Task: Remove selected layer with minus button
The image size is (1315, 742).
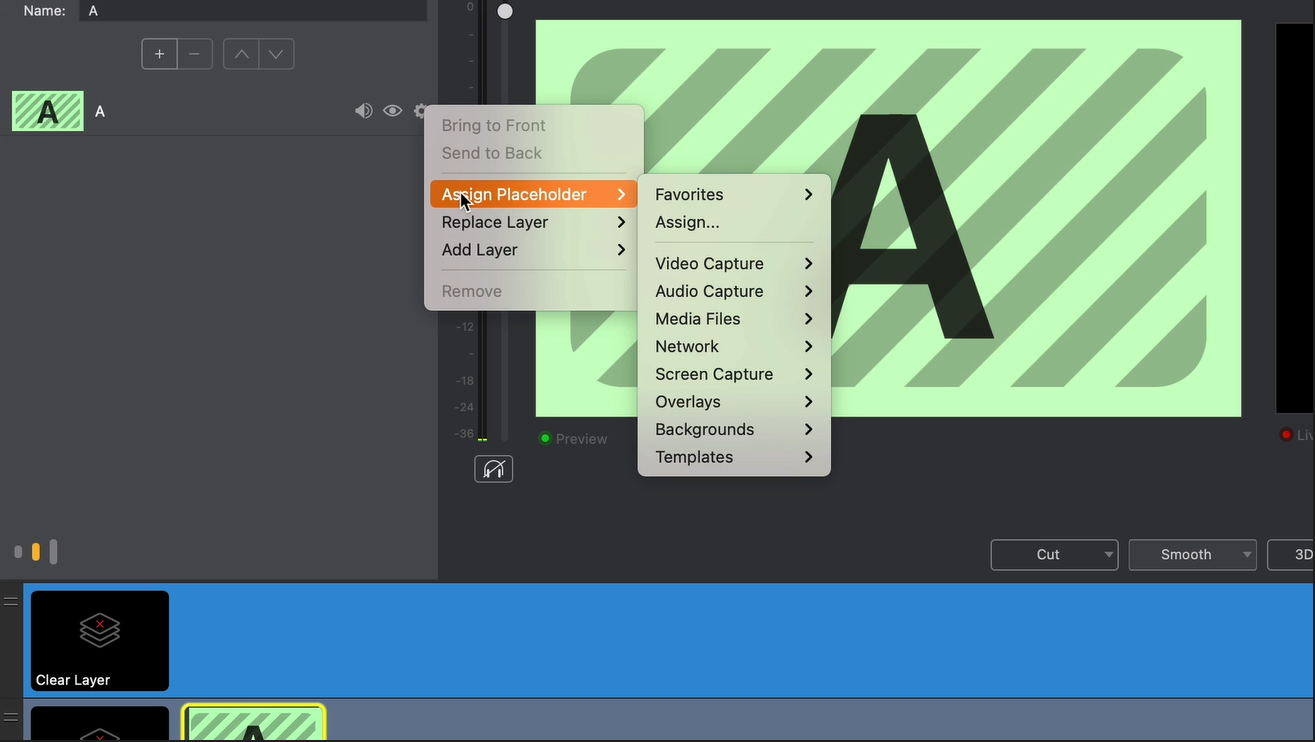Action: (194, 53)
